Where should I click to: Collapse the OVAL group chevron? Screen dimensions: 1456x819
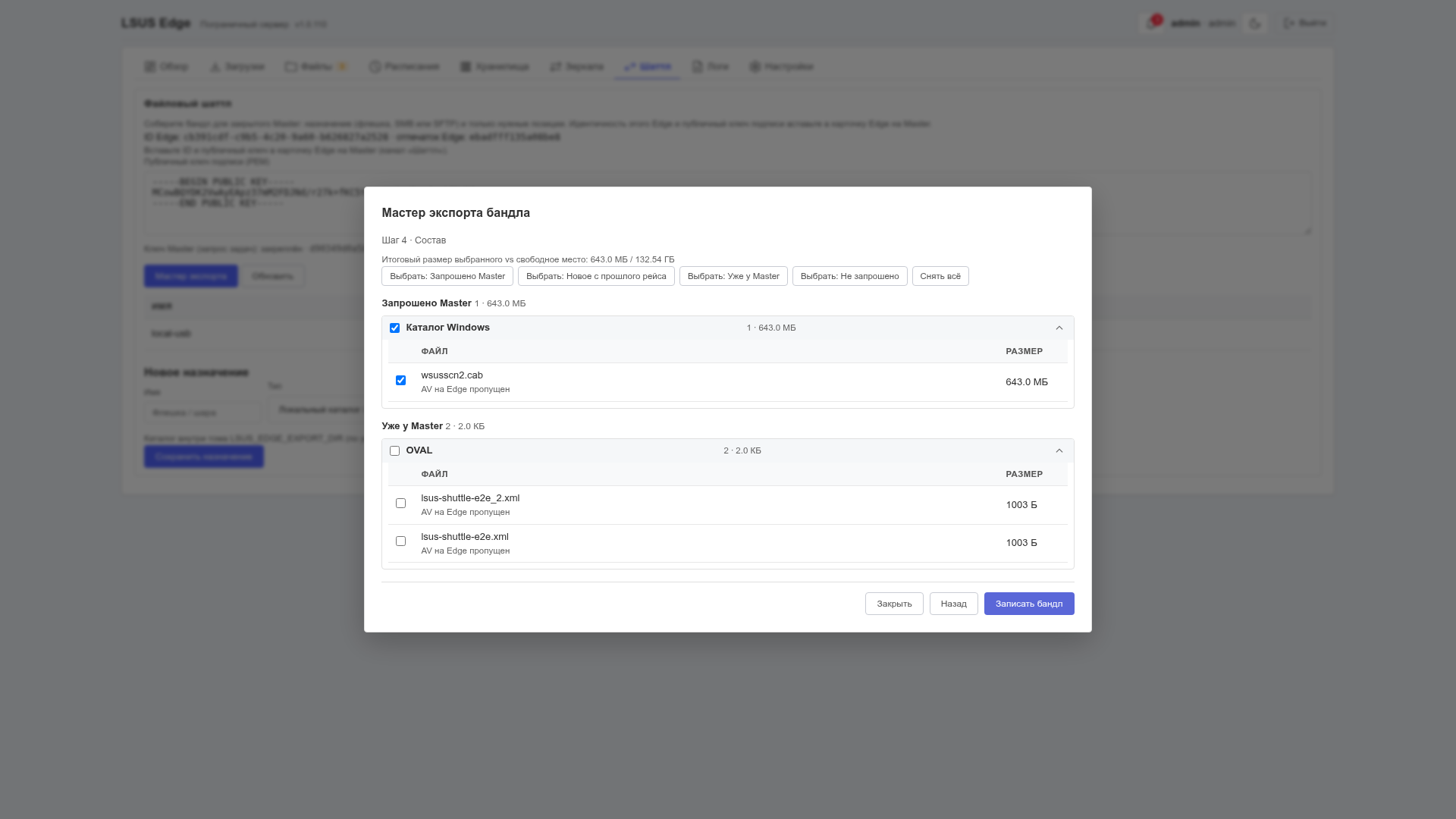click(1059, 451)
